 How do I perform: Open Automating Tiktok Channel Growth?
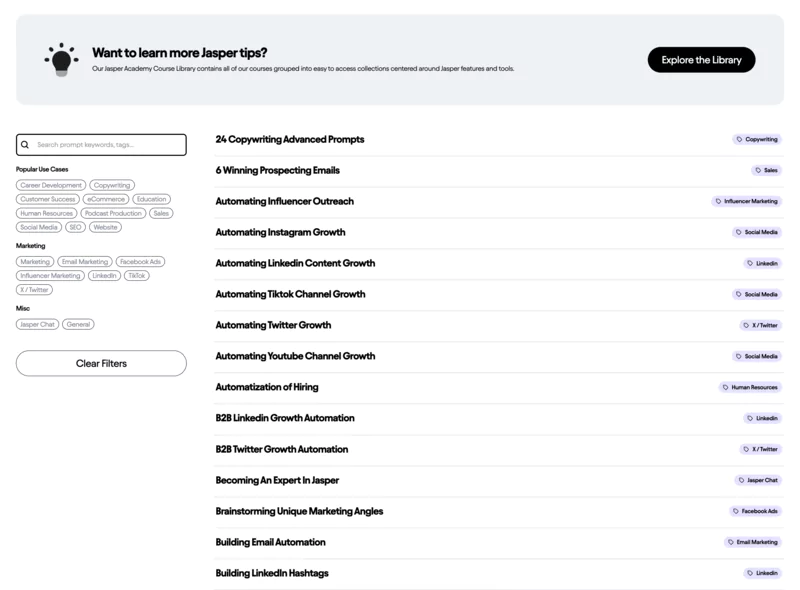pyautogui.click(x=290, y=294)
